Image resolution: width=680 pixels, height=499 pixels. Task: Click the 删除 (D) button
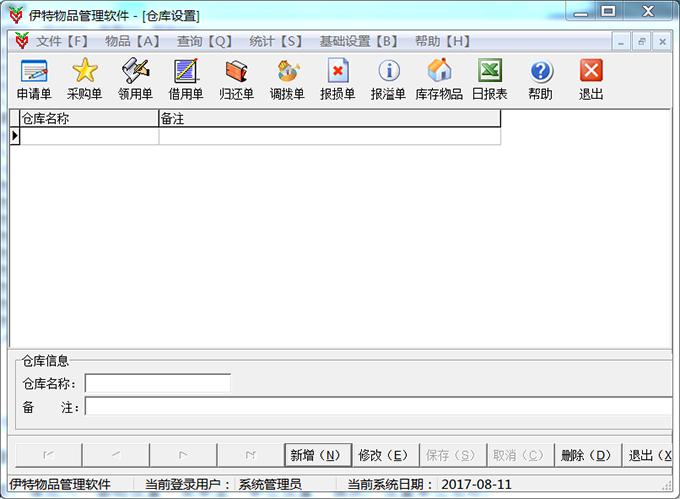588,455
